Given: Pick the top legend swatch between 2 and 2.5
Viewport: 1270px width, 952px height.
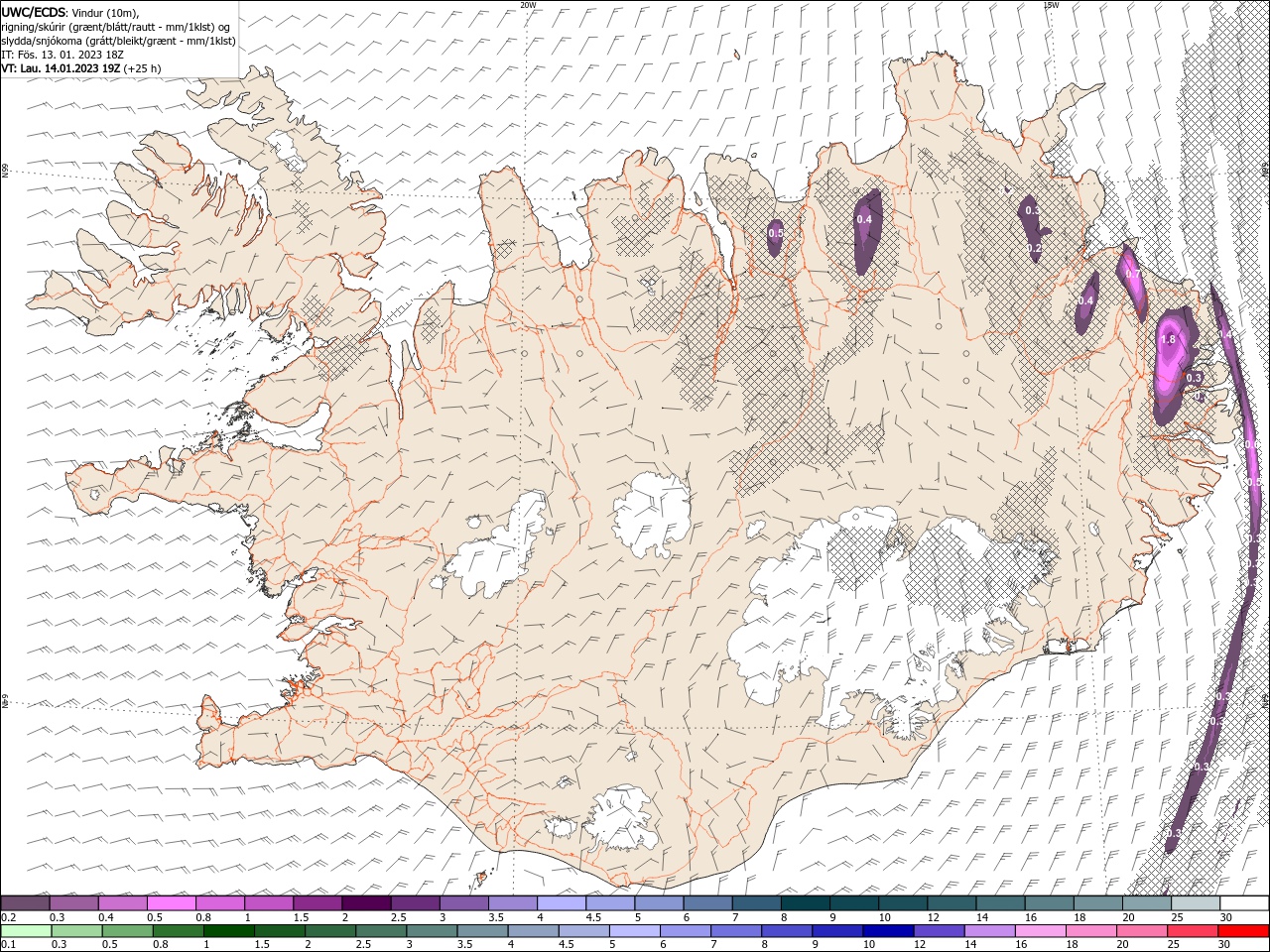Looking at the screenshot, I should click(365, 903).
